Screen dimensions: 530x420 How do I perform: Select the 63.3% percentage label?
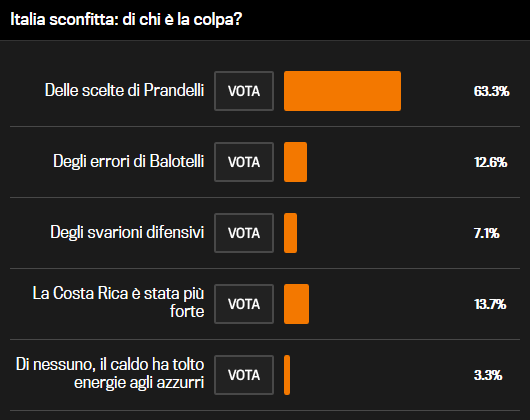pyautogui.click(x=491, y=91)
